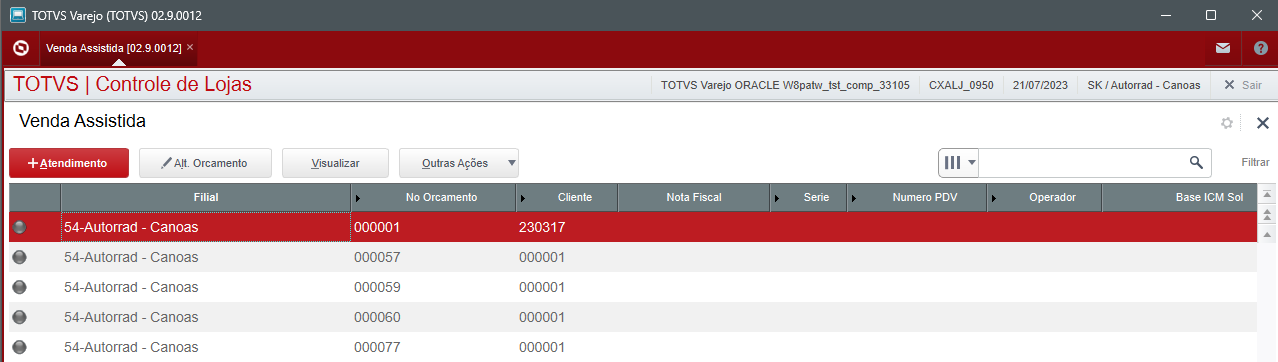Click single up arrow scrollbar button
Screen dimensions: 1278x362
click(x=1267, y=234)
